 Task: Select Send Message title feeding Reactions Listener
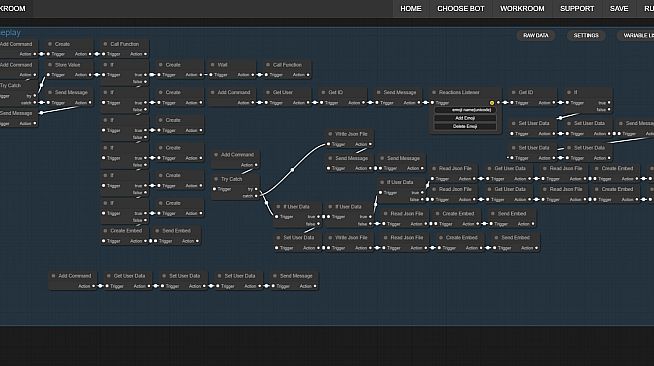[x=400, y=93]
